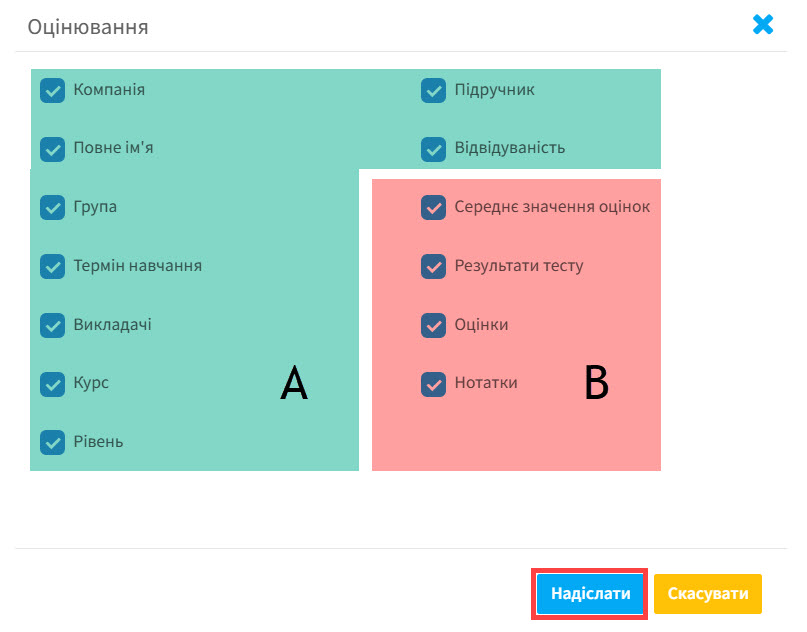Click the Оцінювання dialog title
Image resolution: width=807 pixels, height=632 pixels.
(88, 27)
